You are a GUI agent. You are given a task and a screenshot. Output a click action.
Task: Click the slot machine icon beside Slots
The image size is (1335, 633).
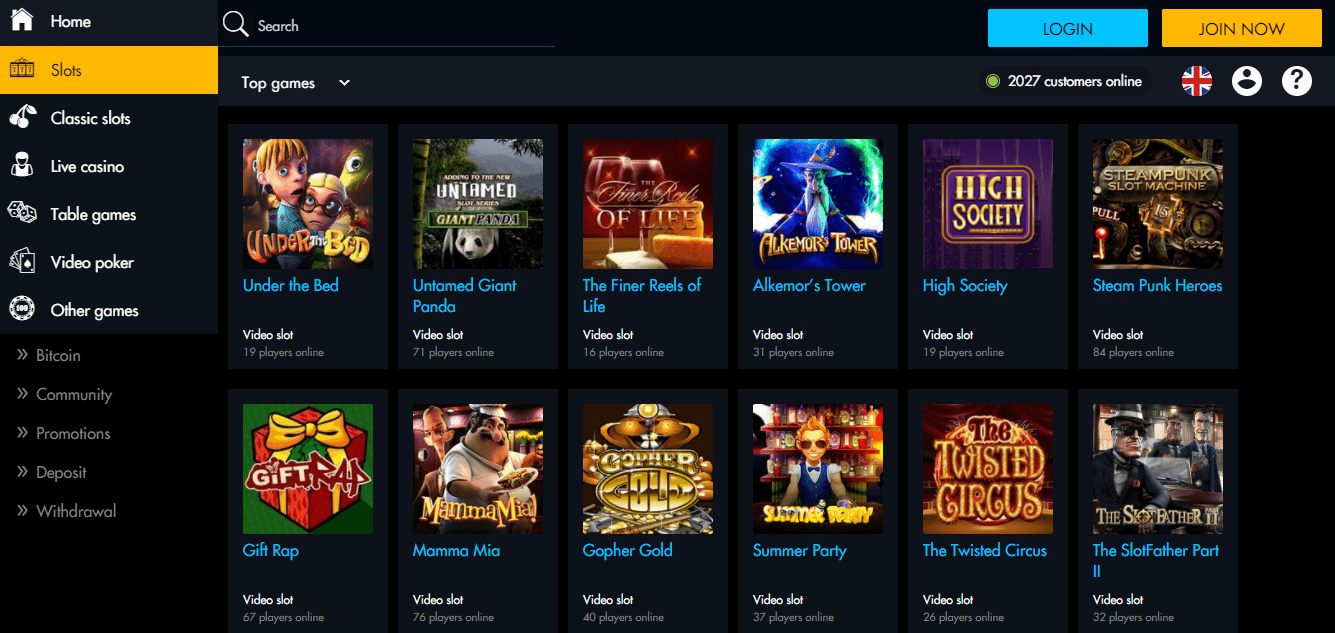click(x=22, y=70)
